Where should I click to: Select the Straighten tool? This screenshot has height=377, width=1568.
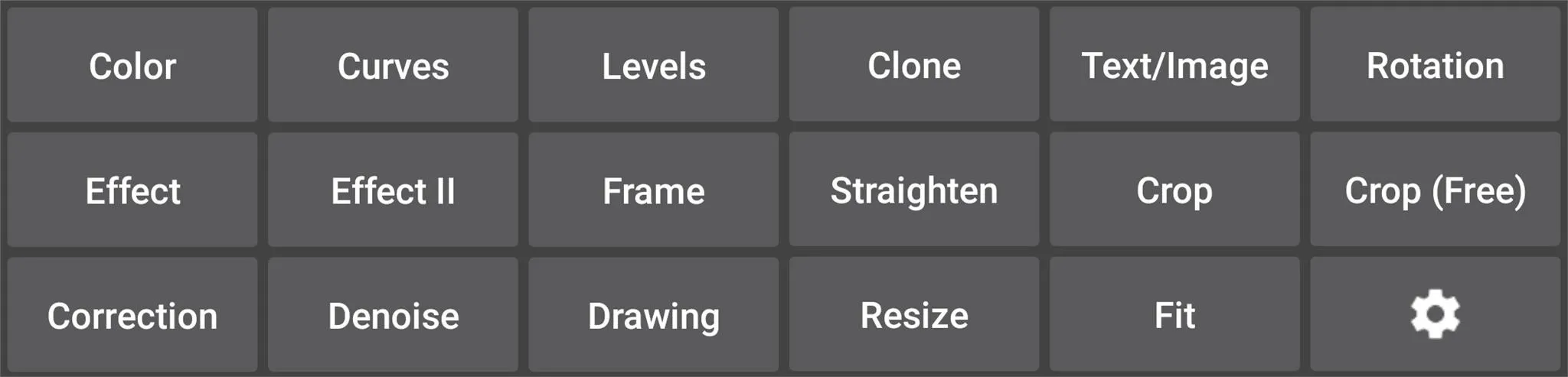[914, 190]
